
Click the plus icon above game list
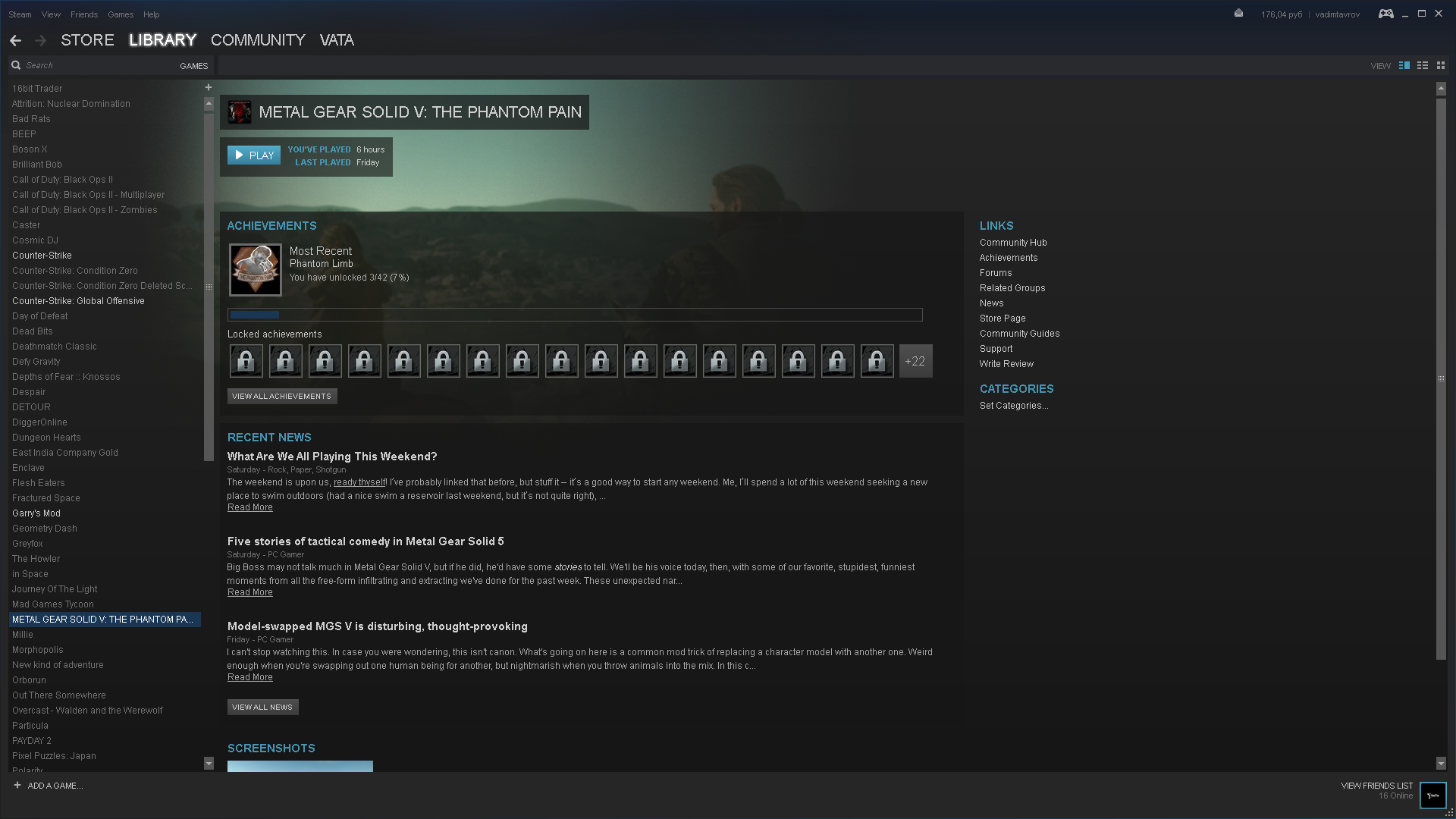209,87
